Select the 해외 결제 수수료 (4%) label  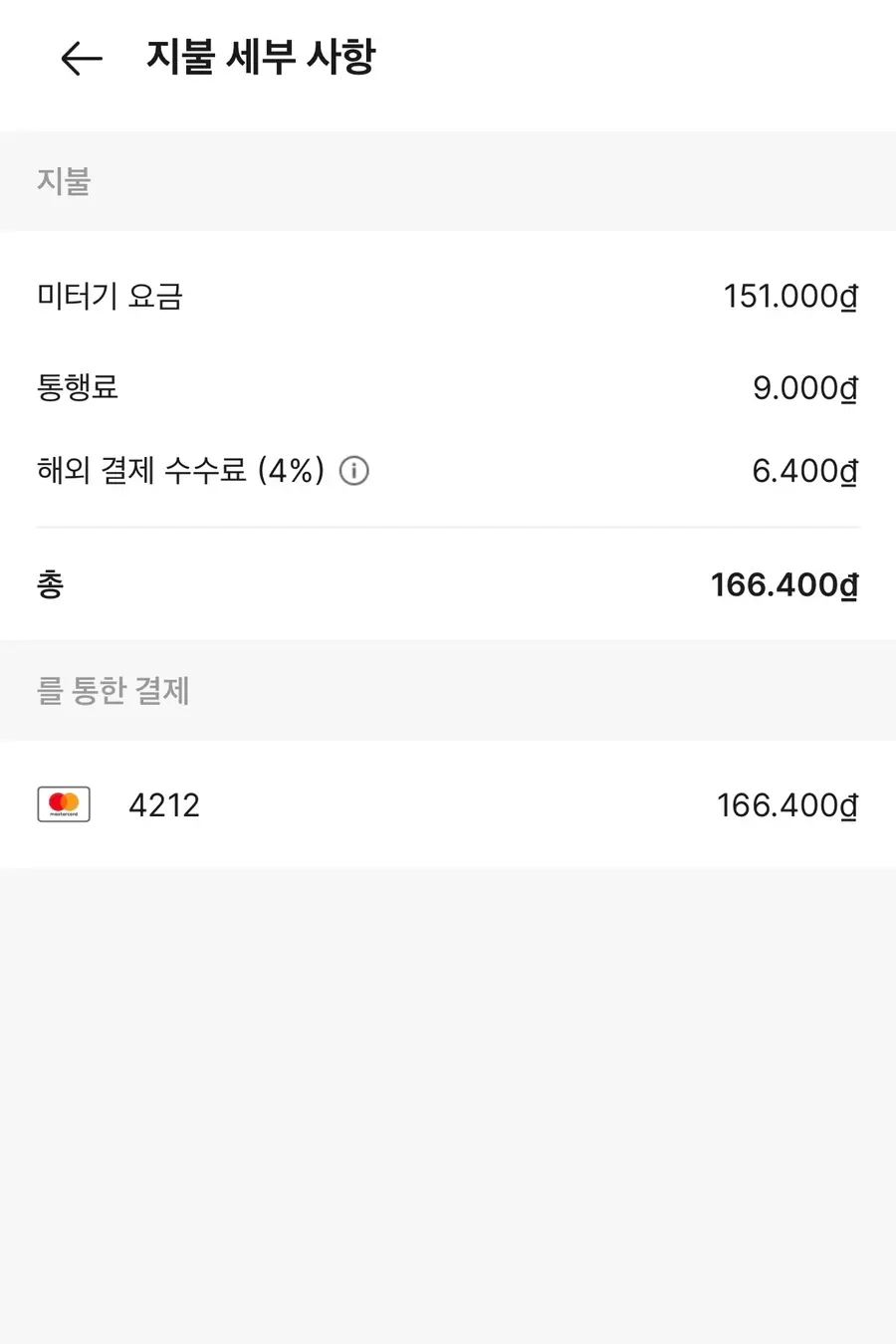tap(181, 470)
